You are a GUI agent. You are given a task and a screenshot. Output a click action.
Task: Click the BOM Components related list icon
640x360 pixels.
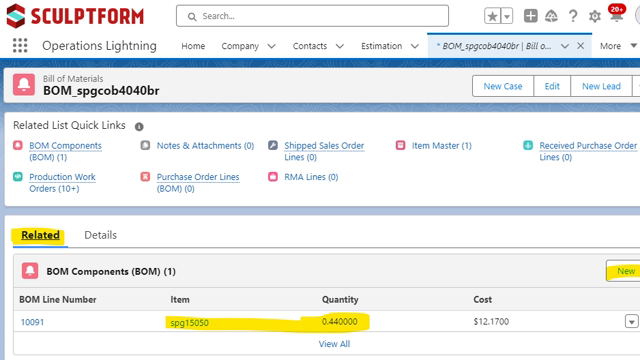click(30, 271)
